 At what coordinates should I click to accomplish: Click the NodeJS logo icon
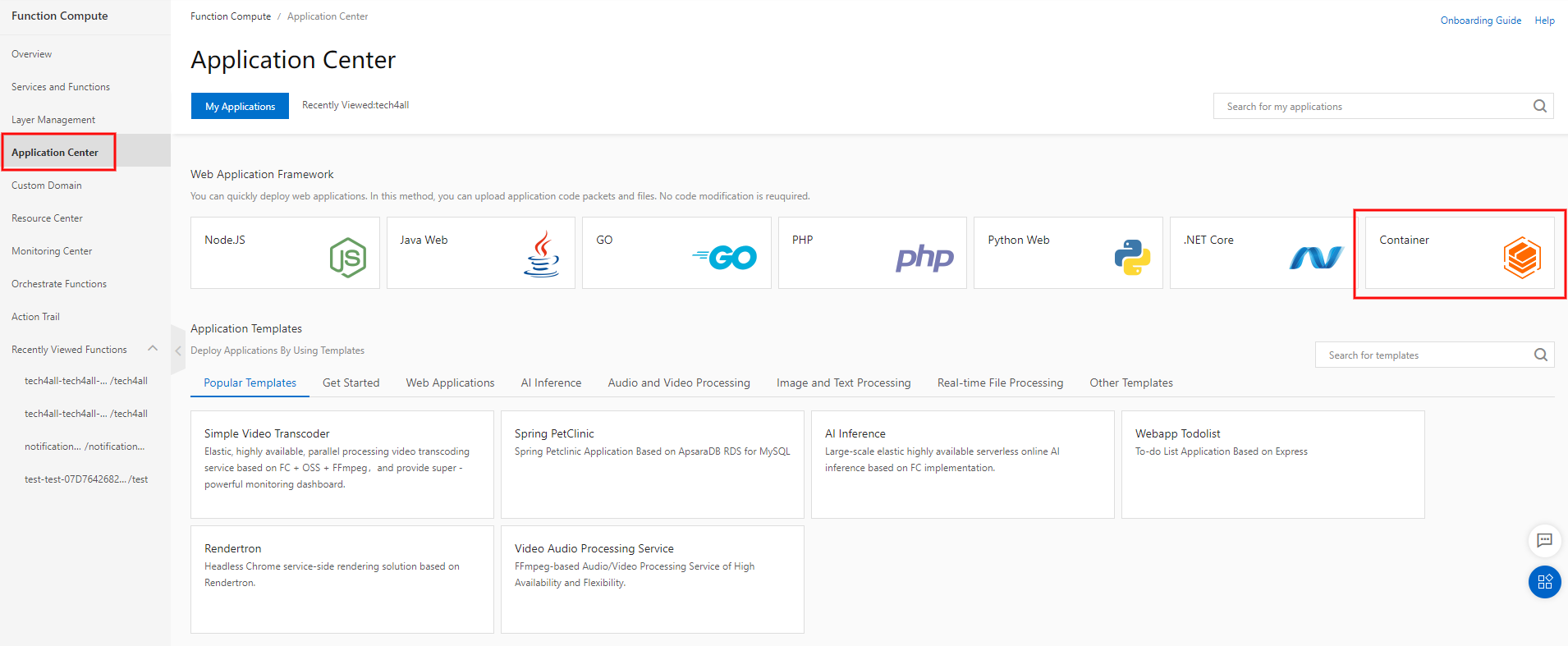click(x=348, y=258)
